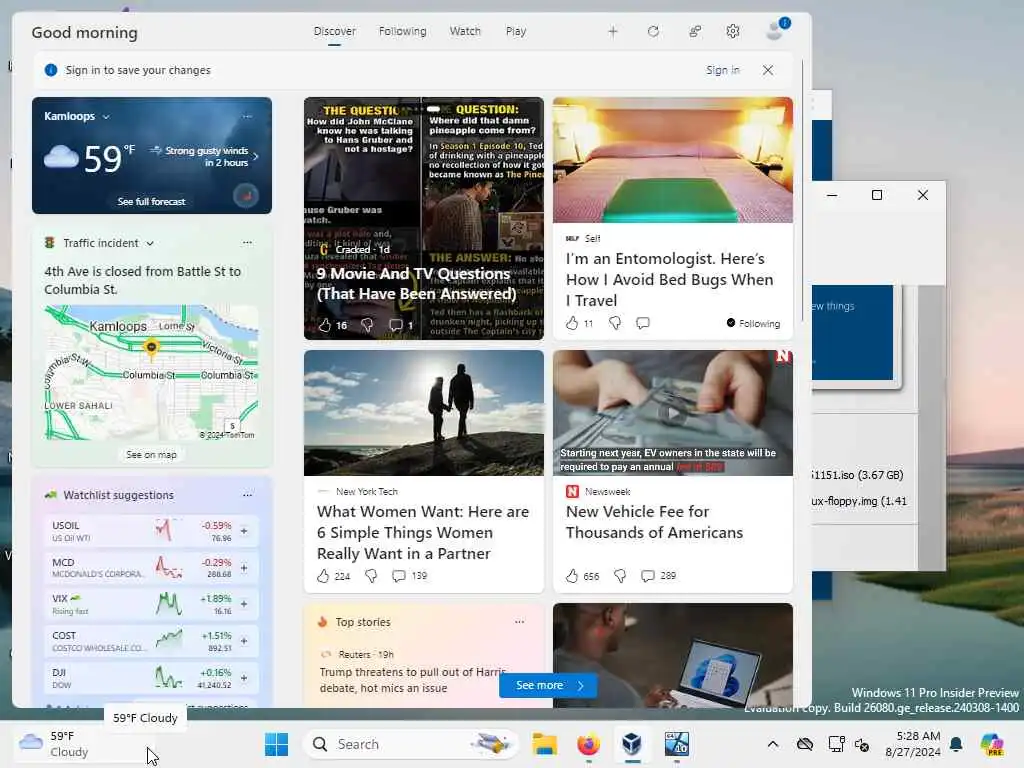Open Firefox from taskbar
Viewport: 1024px width, 768px height.
click(588, 744)
